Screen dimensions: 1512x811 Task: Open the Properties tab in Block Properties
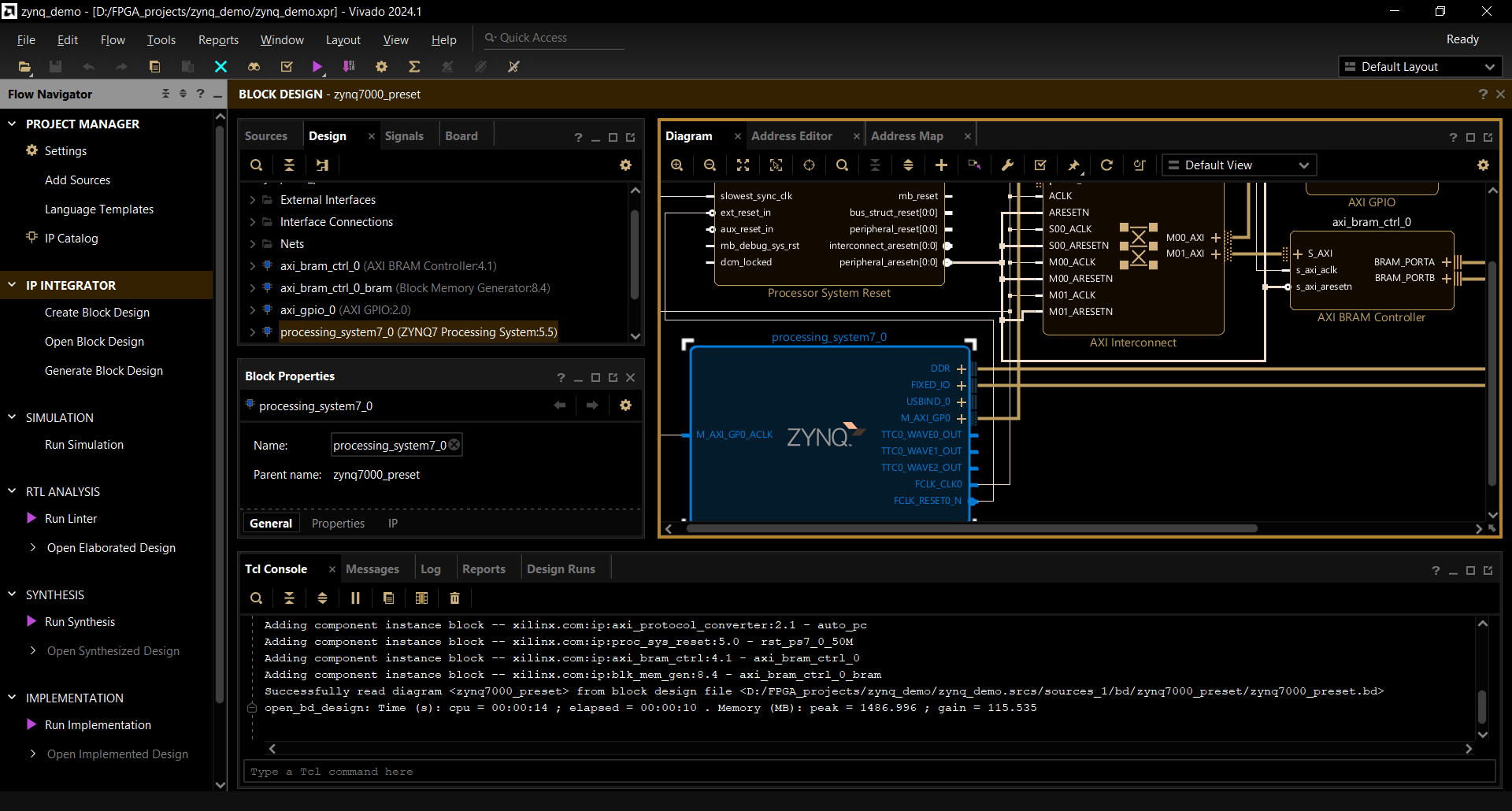coord(338,524)
